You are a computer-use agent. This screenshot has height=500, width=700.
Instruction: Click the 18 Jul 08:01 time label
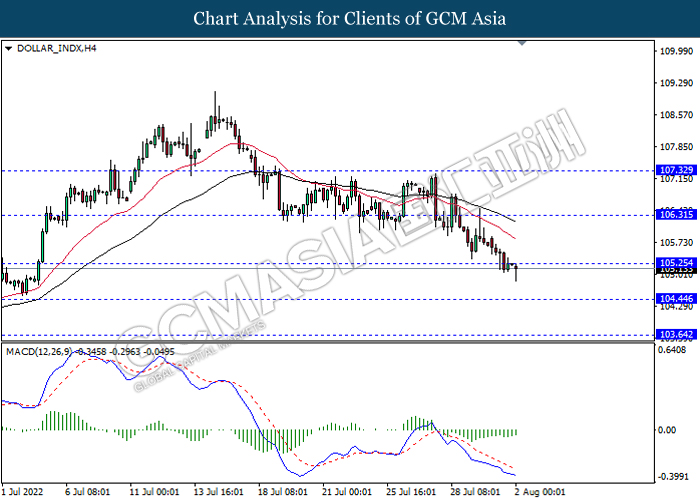click(283, 492)
